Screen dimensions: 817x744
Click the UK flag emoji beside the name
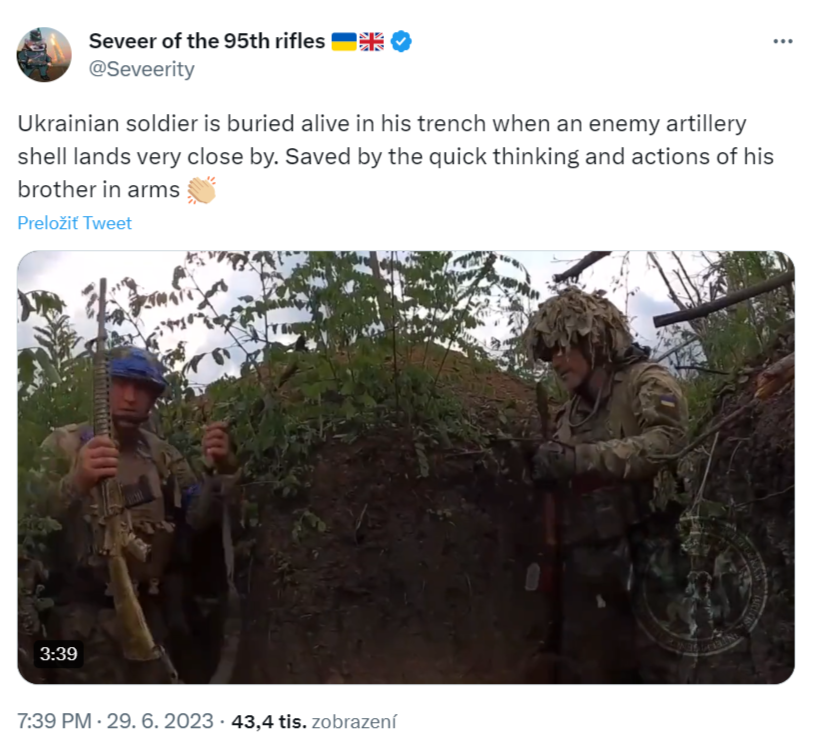point(371,41)
